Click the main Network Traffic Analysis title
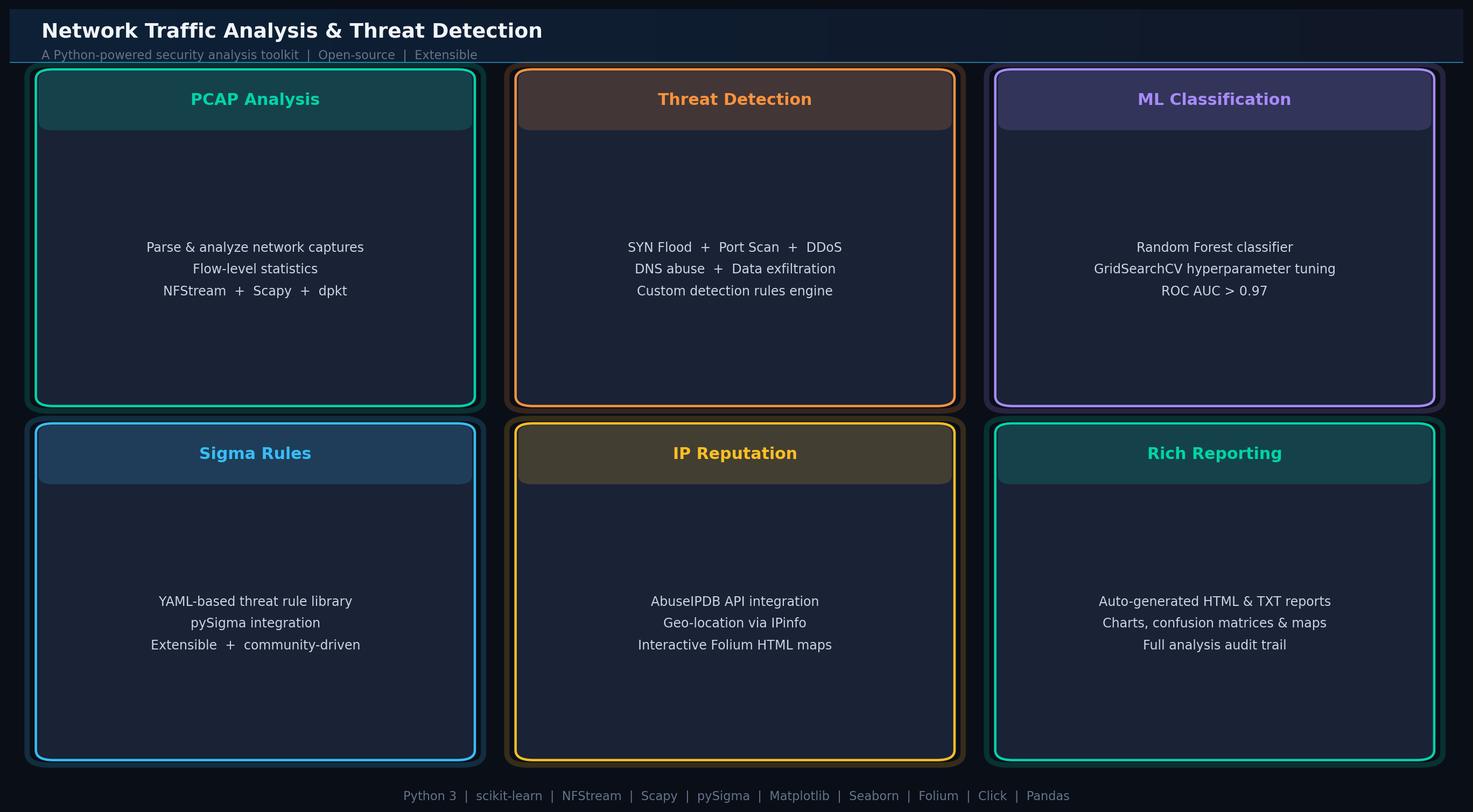 [x=292, y=31]
